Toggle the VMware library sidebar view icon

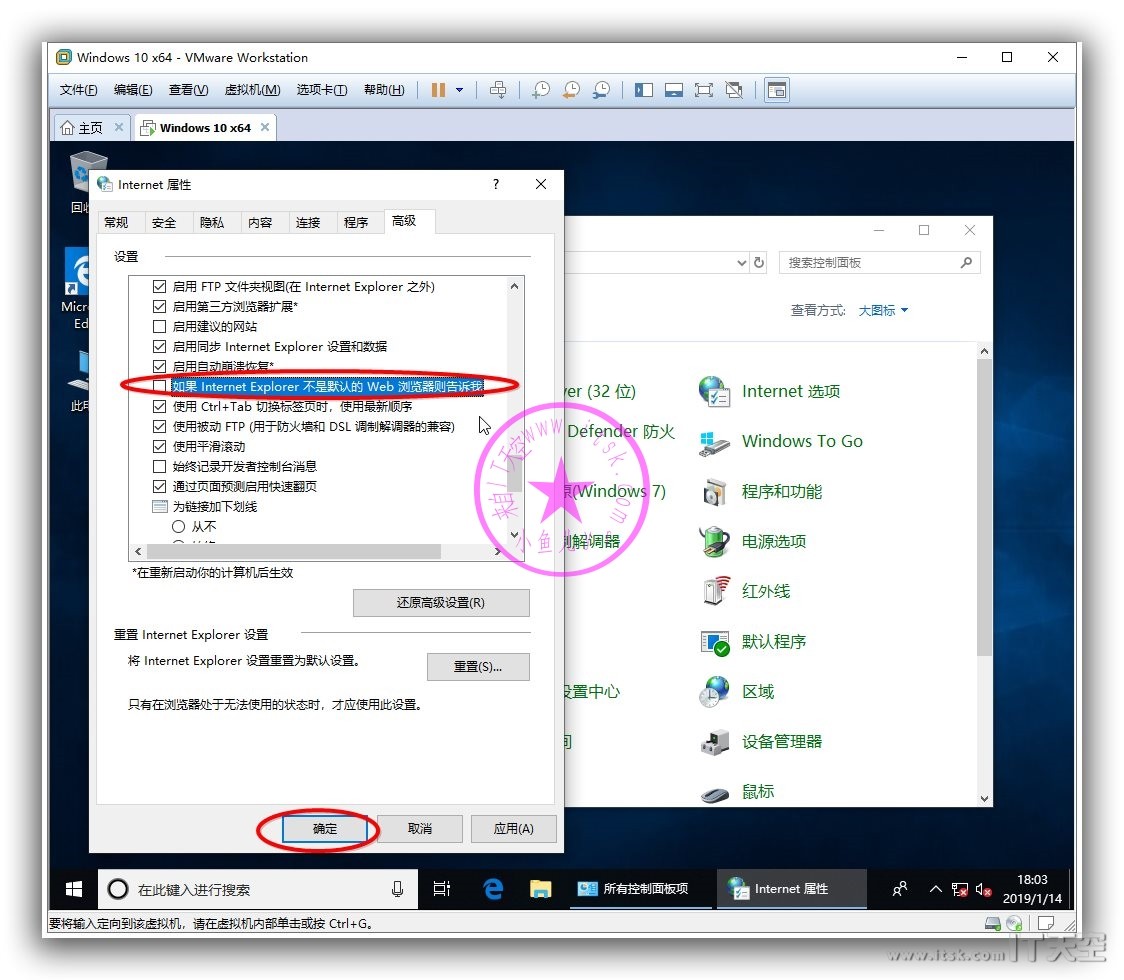coord(644,90)
